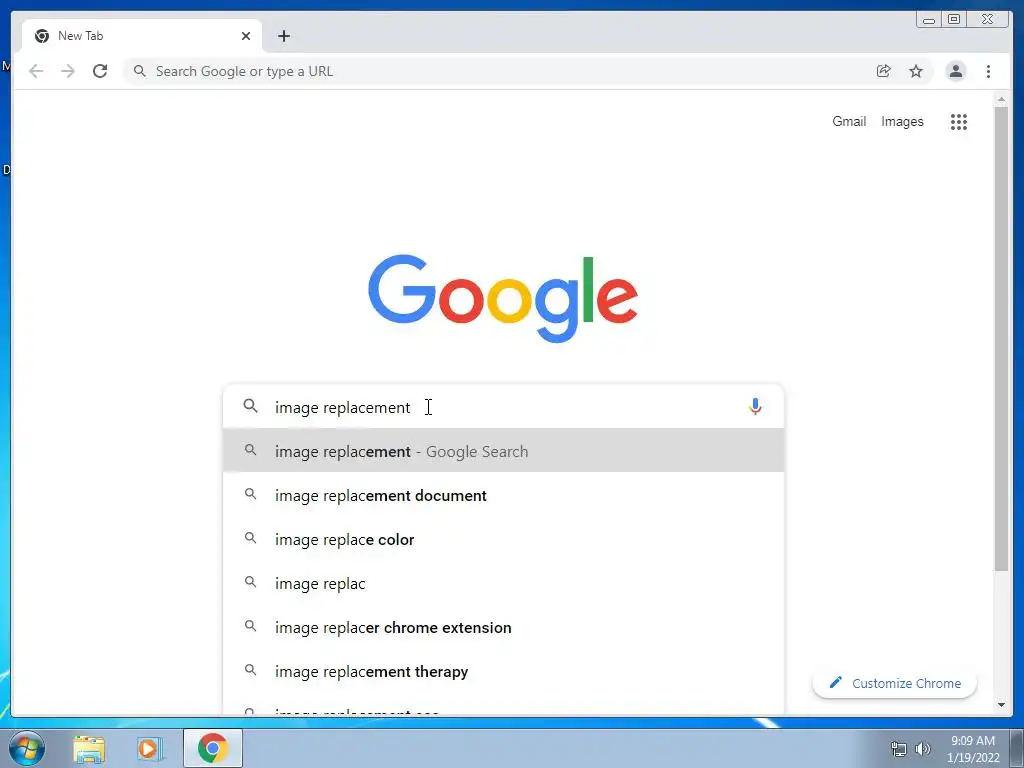The image size is (1024, 768).
Task: Choose suggestion "image replacement therapy"
Action: 503,671
